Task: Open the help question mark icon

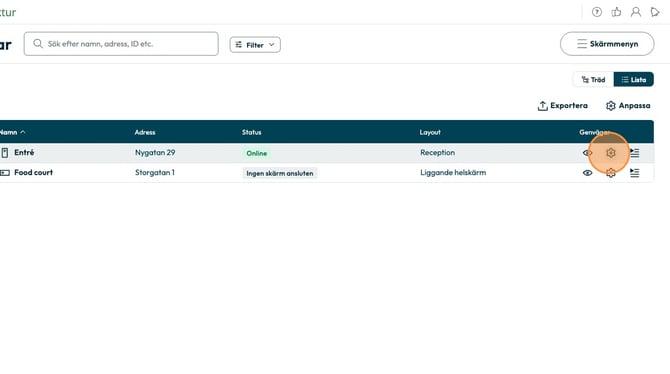Action: 597,12
